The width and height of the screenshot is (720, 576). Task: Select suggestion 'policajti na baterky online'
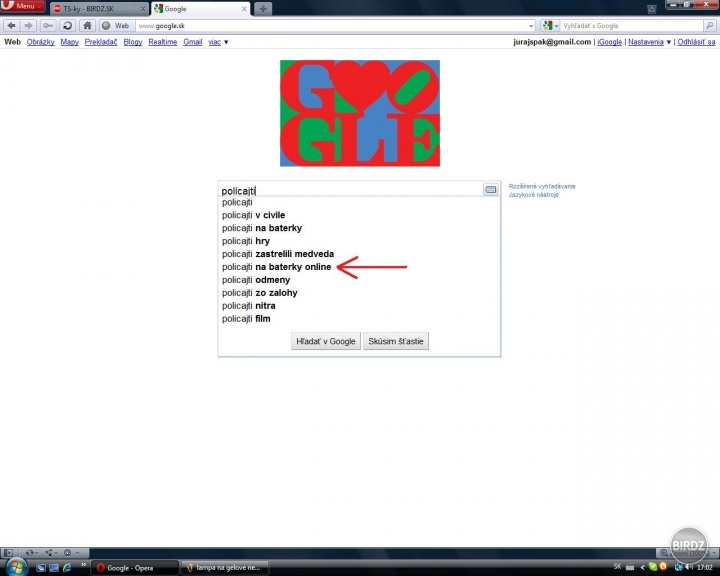click(x=359, y=267)
